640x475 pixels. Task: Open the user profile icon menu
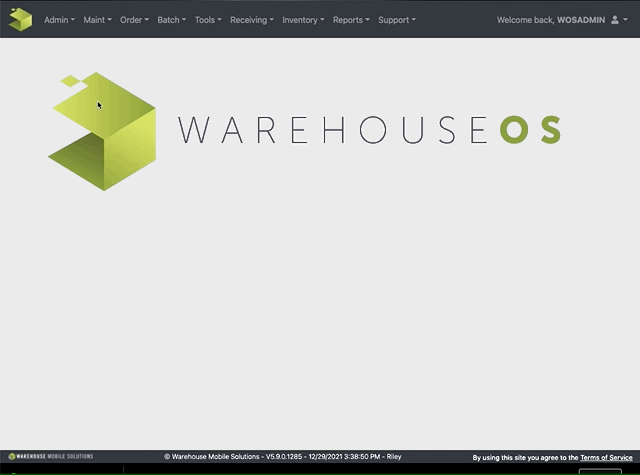pyautogui.click(x=615, y=20)
